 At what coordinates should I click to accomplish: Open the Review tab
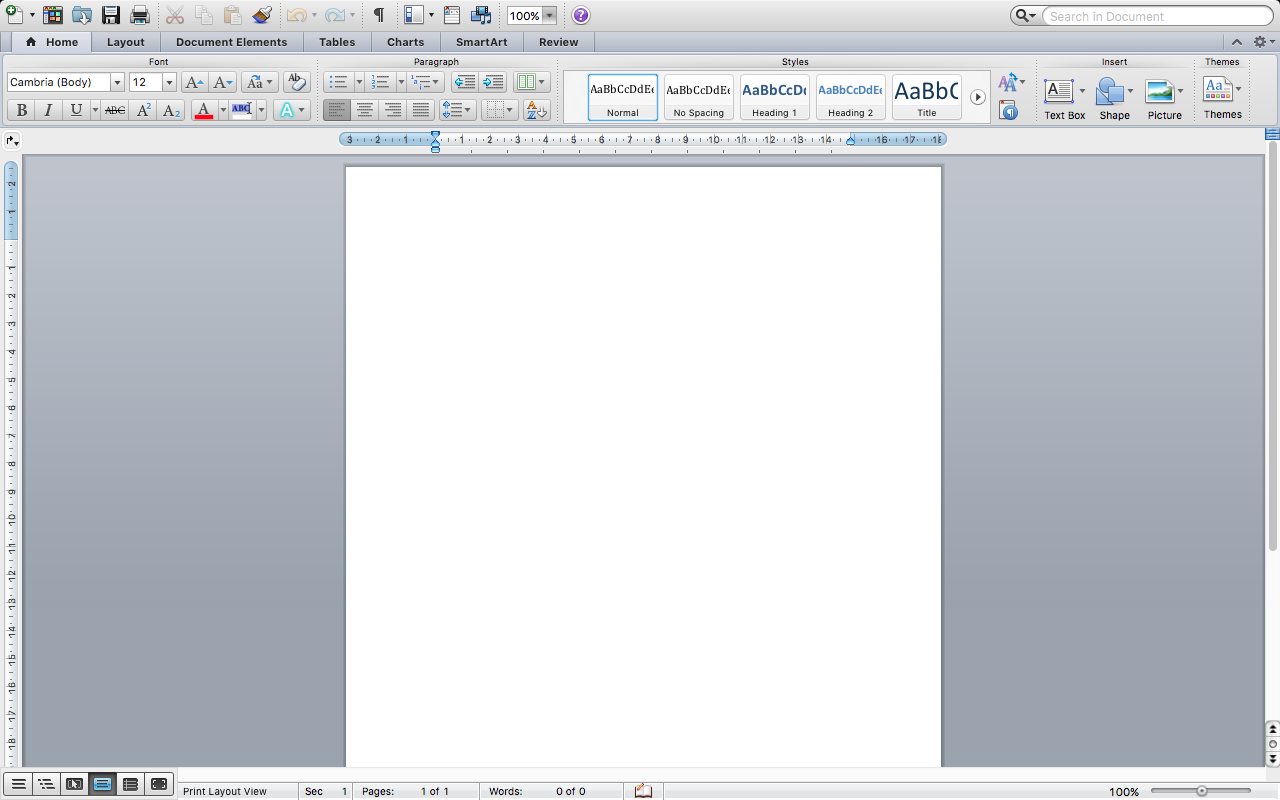(558, 42)
